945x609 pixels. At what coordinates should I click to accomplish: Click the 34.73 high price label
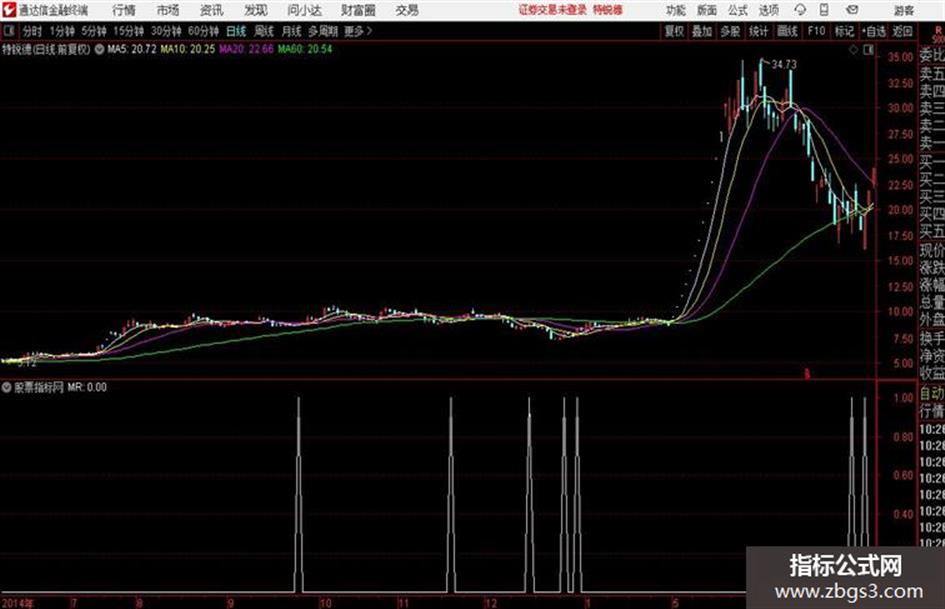click(784, 64)
